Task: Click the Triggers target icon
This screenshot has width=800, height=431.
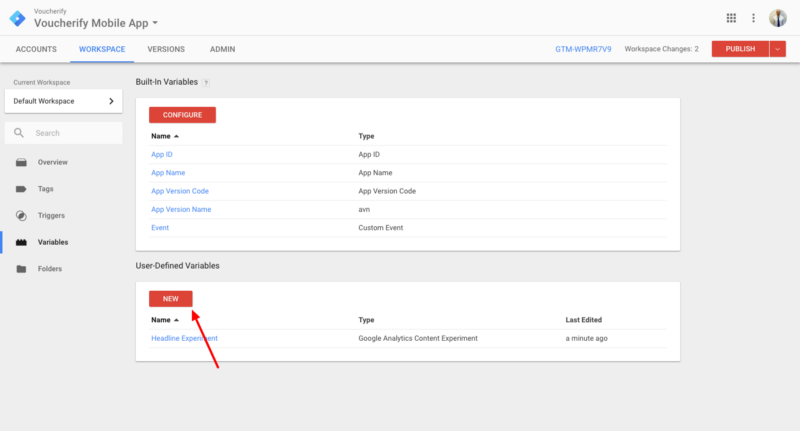Action: [x=21, y=216]
